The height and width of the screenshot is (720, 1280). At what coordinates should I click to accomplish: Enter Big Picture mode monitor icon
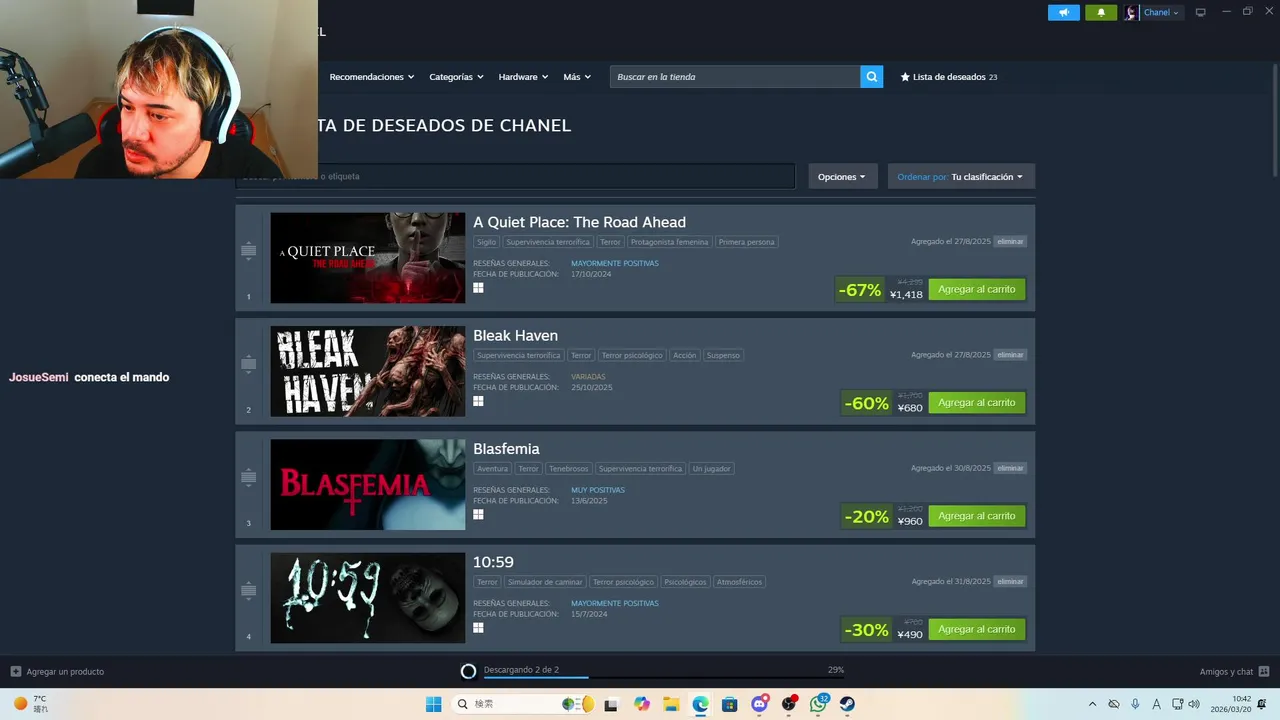click(x=1200, y=12)
